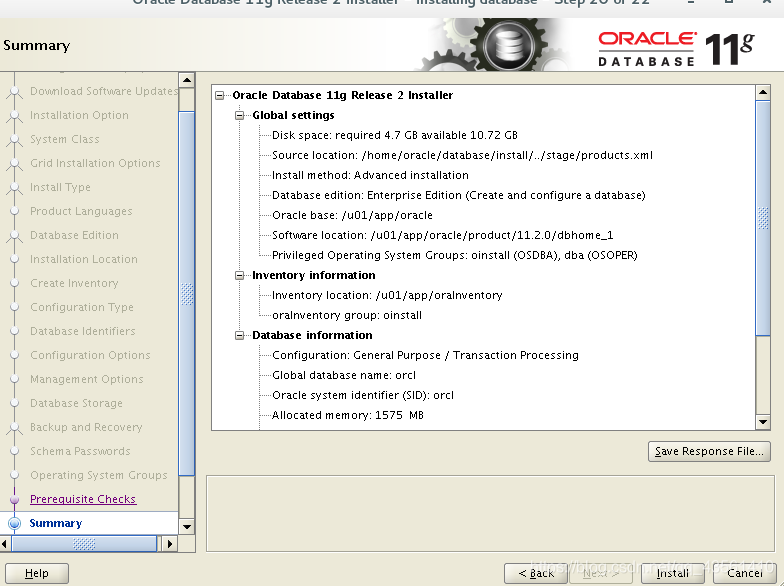Screen dimensions: 784x586
Task: Select 'Allocated memory: 1575 MB' row
Action: pos(348,416)
